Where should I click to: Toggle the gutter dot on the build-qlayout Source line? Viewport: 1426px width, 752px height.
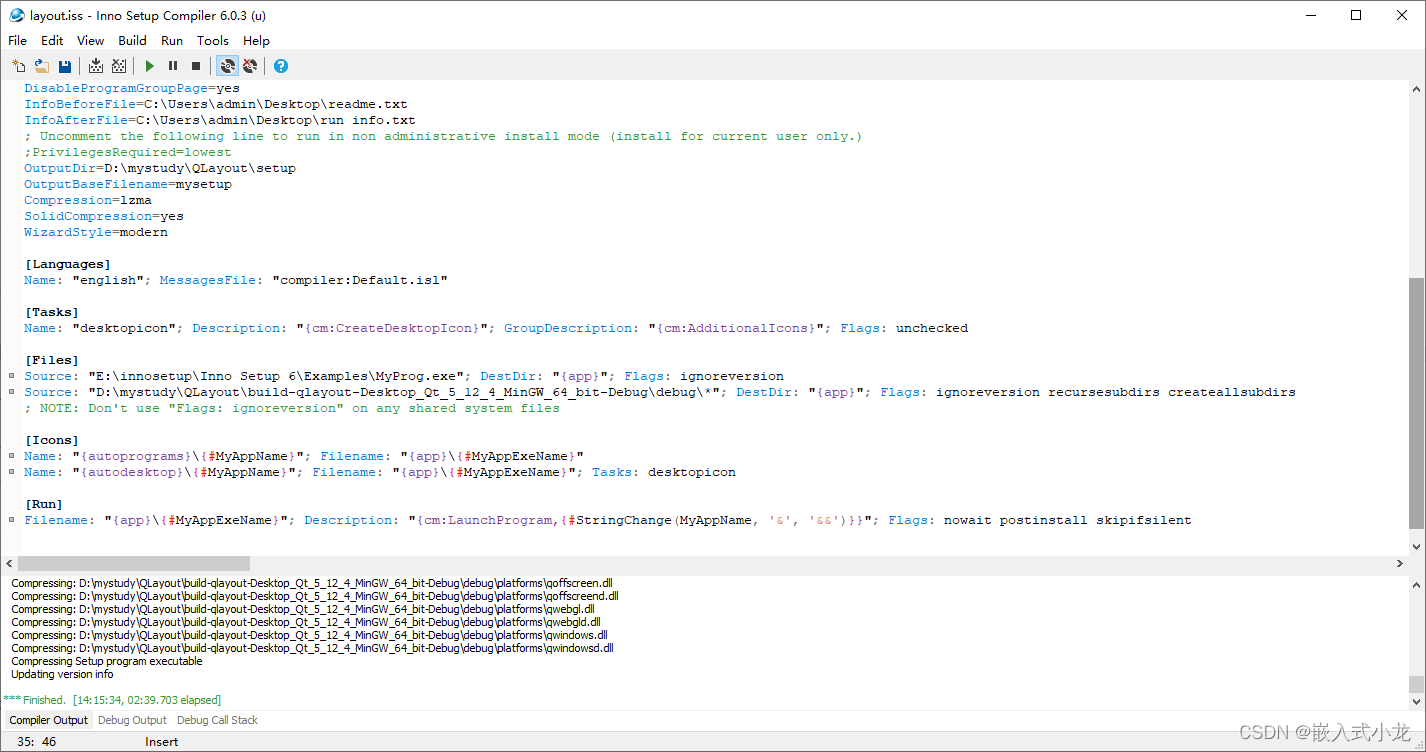coord(11,392)
